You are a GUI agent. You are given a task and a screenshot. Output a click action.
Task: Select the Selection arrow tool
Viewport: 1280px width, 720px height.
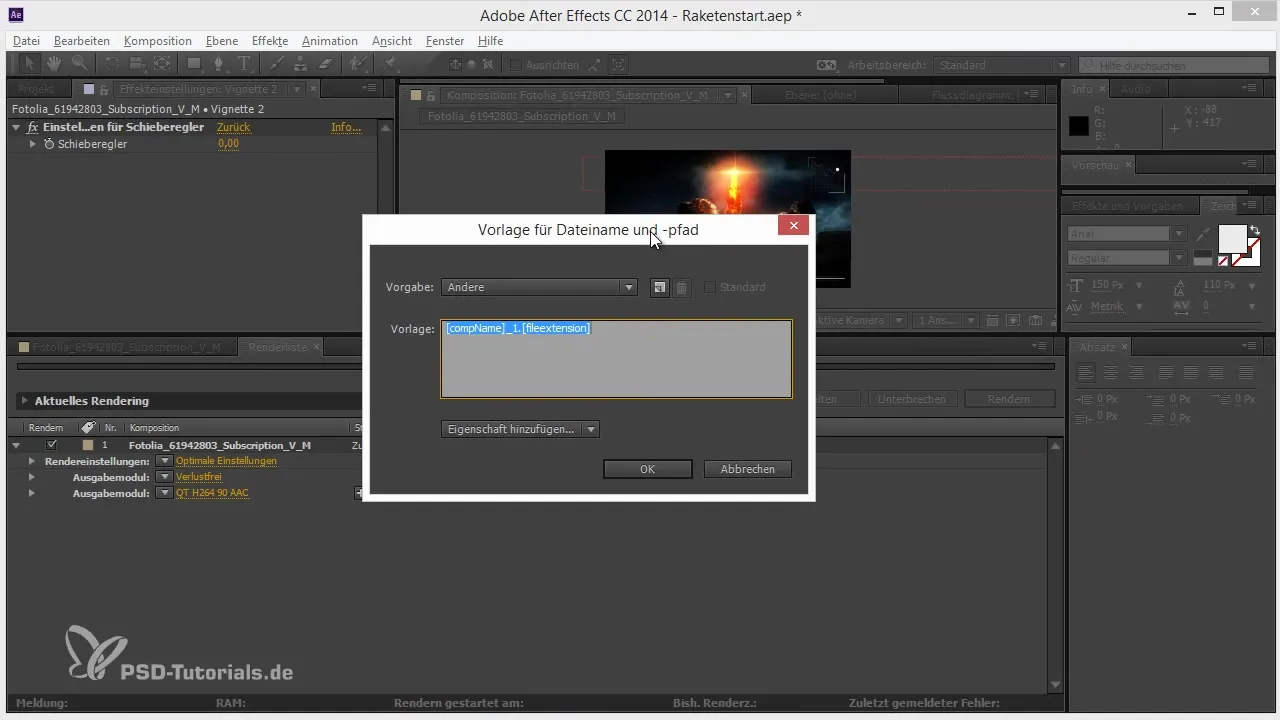31,64
